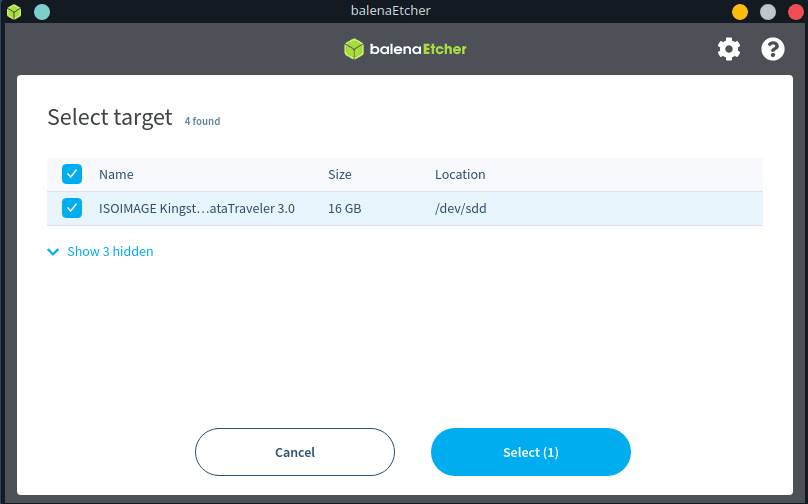Screen dimensions: 808x504
Task: Toggle the select-all checkbox in table header
Action: (72, 174)
